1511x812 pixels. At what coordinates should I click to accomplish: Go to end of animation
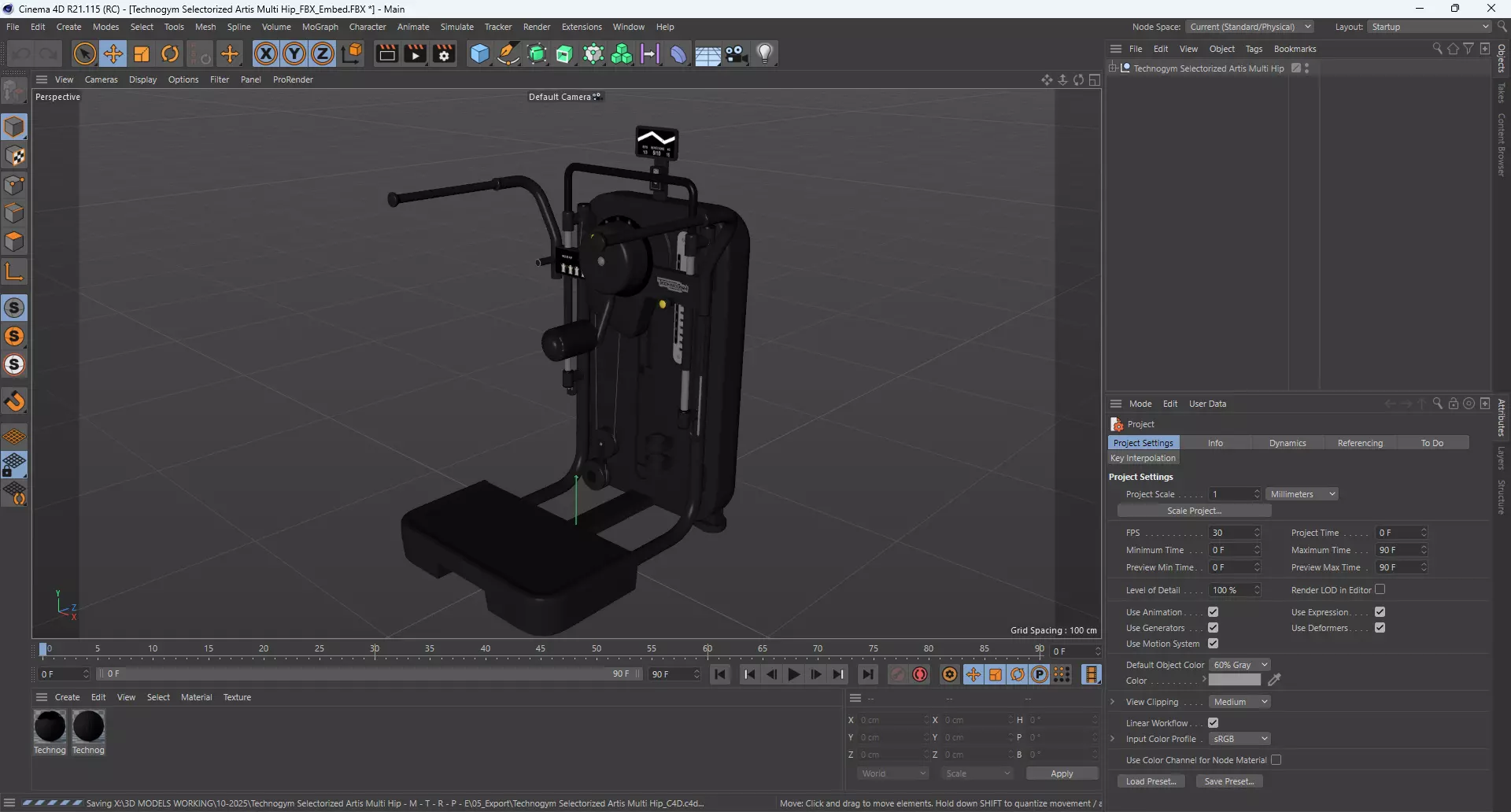point(868,674)
